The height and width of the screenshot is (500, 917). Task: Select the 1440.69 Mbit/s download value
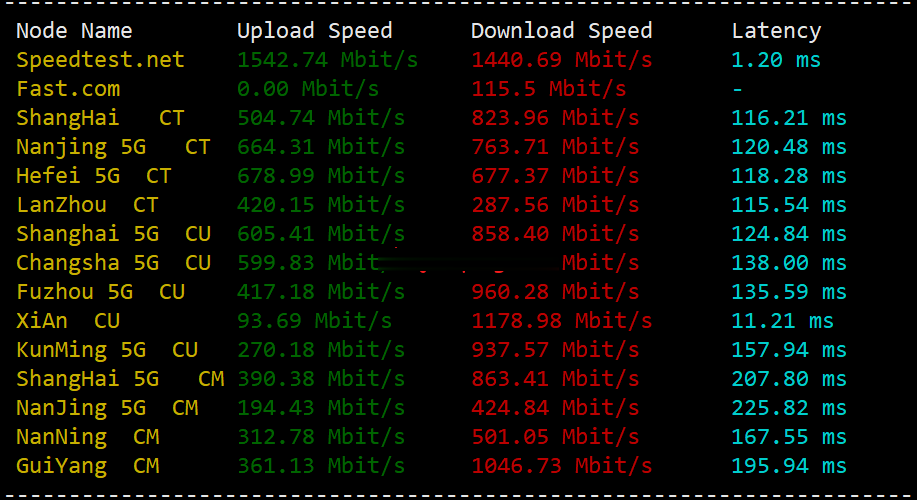click(561, 60)
